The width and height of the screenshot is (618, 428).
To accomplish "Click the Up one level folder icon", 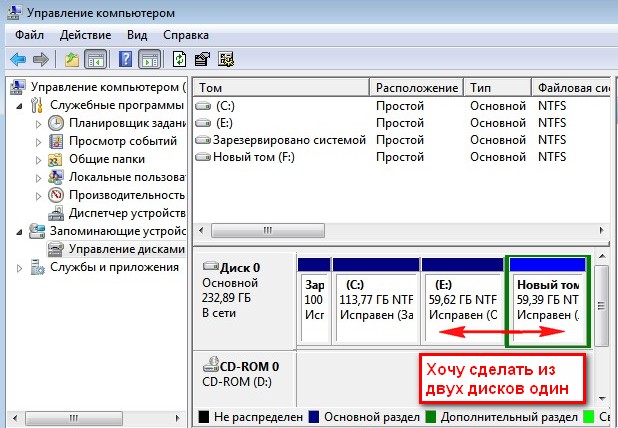I will (72, 60).
